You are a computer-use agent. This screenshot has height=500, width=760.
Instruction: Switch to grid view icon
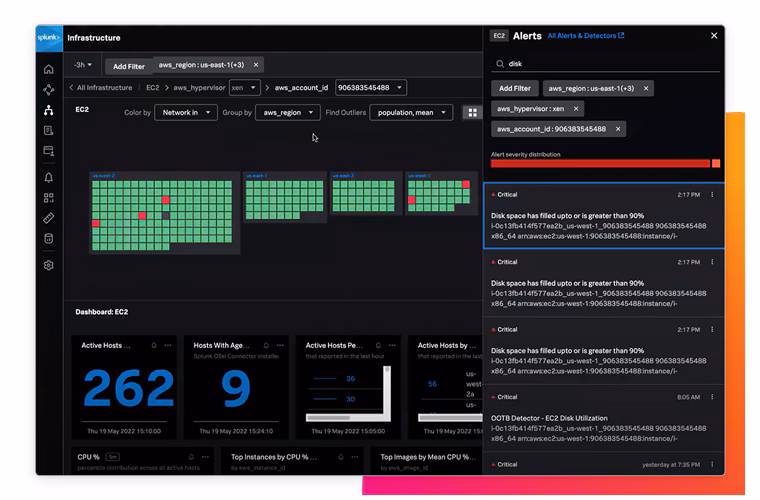point(472,113)
